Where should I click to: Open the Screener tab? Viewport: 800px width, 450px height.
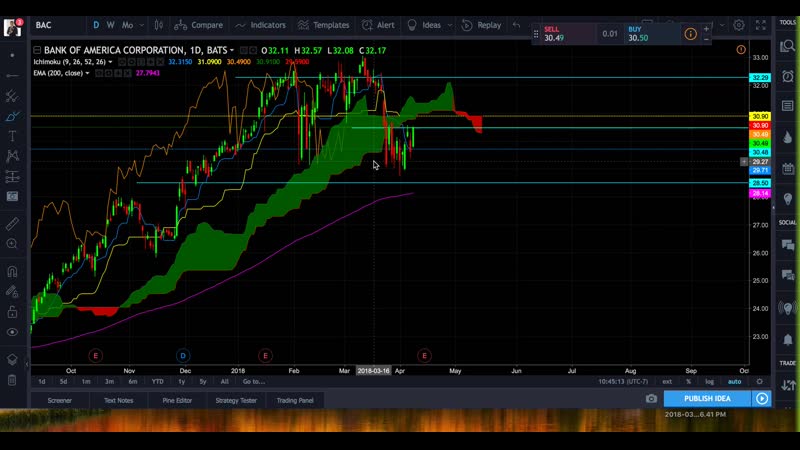60,401
